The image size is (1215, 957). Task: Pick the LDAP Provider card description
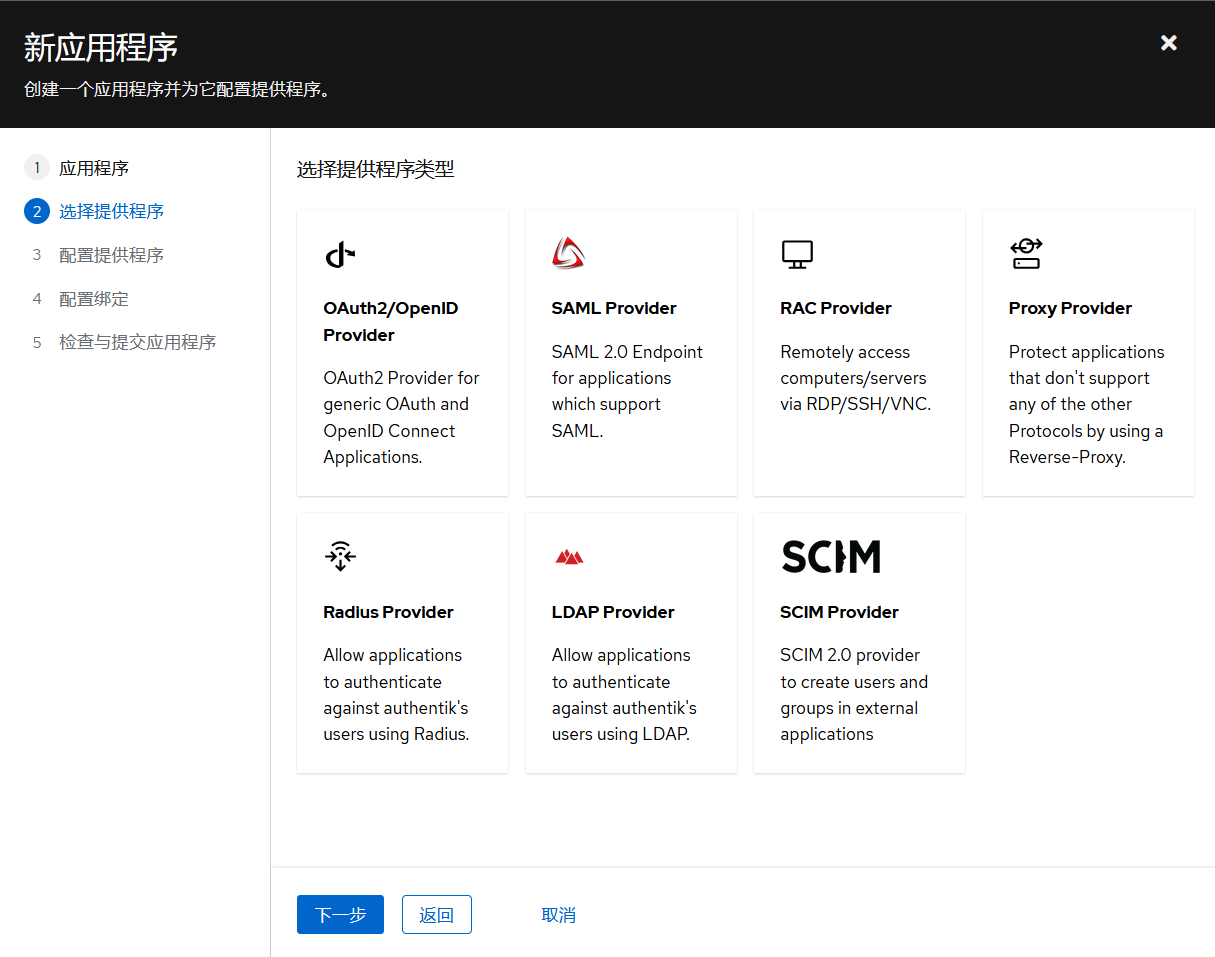click(624, 694)
